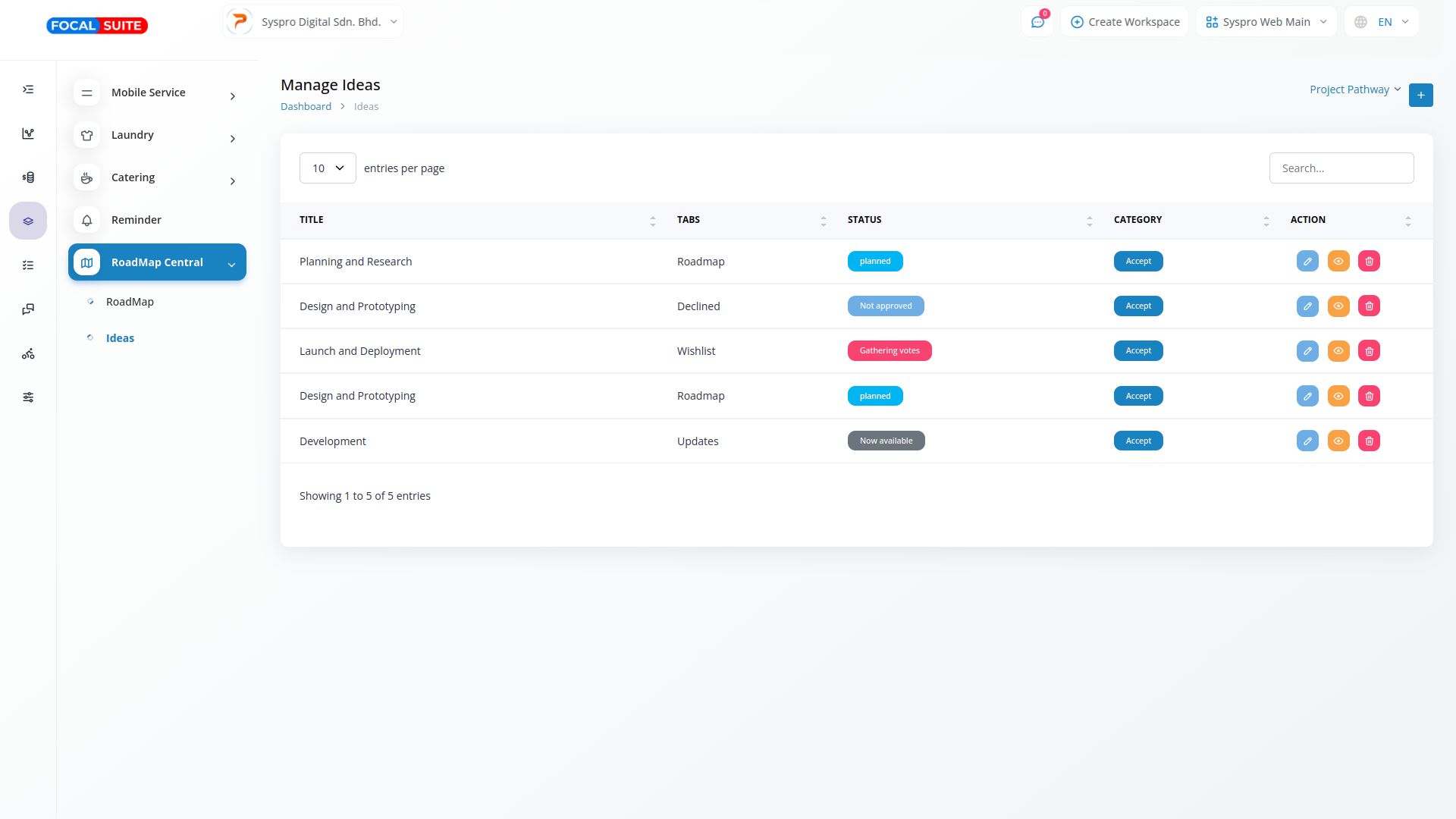Open the analytics chart icon in the rail
The image size is (1456, 819).
tap(28, 133)
